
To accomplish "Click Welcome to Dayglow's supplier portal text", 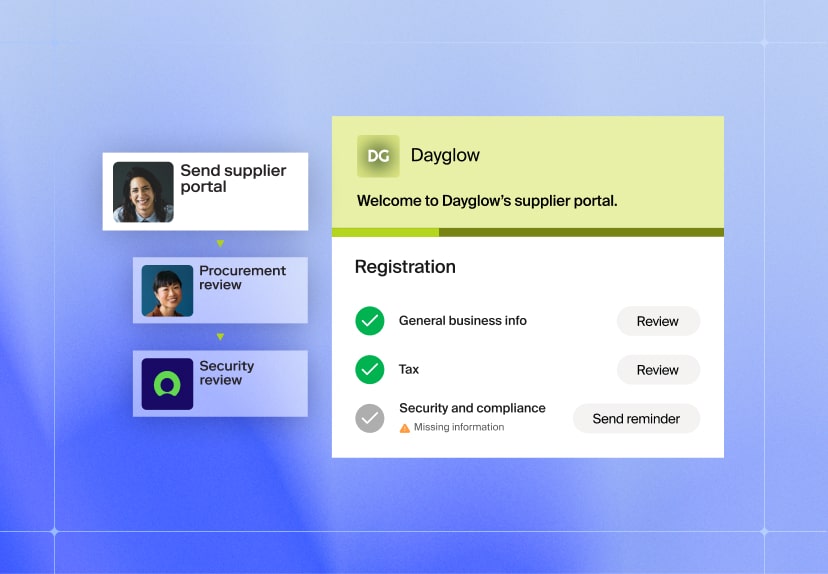I will [487, 201].
